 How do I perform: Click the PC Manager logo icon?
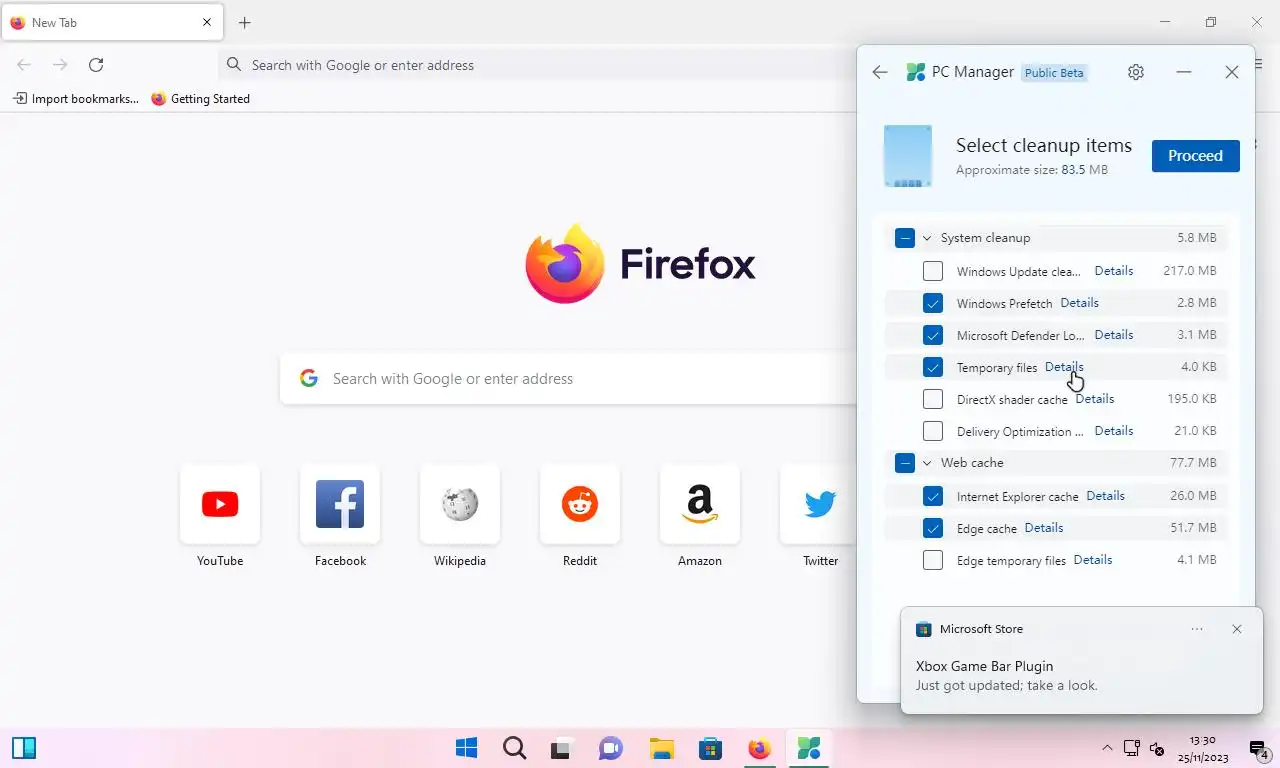click(x=915, y=72)
